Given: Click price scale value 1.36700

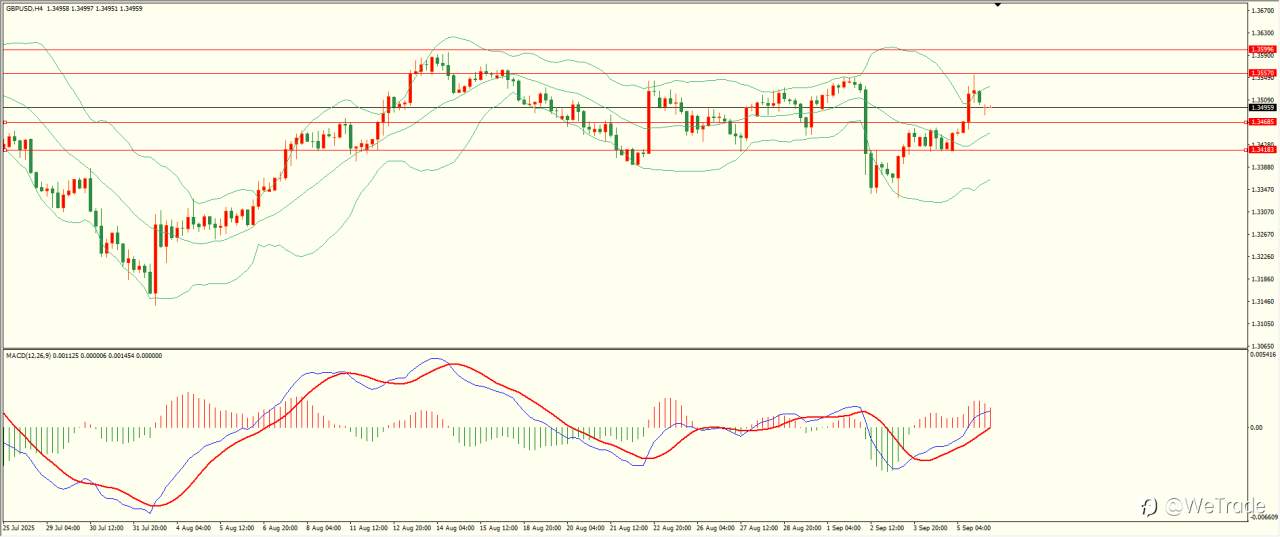Looking at the screenshot, I should pos(1261,10).
